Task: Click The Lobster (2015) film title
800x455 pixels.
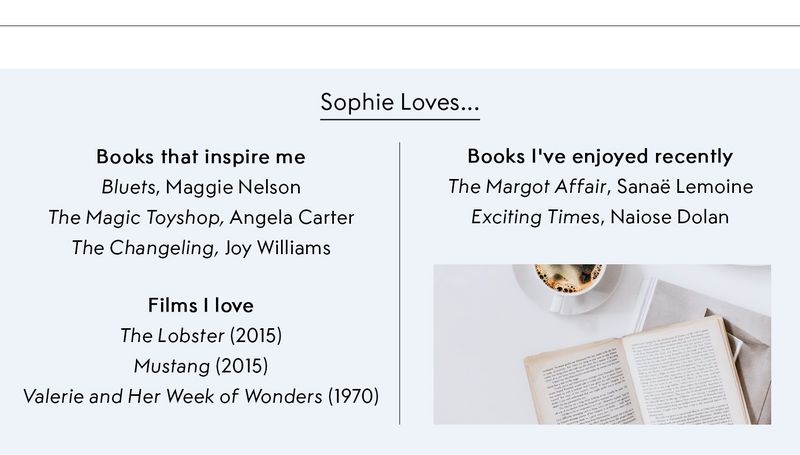Action: click(x=201, y=336)
